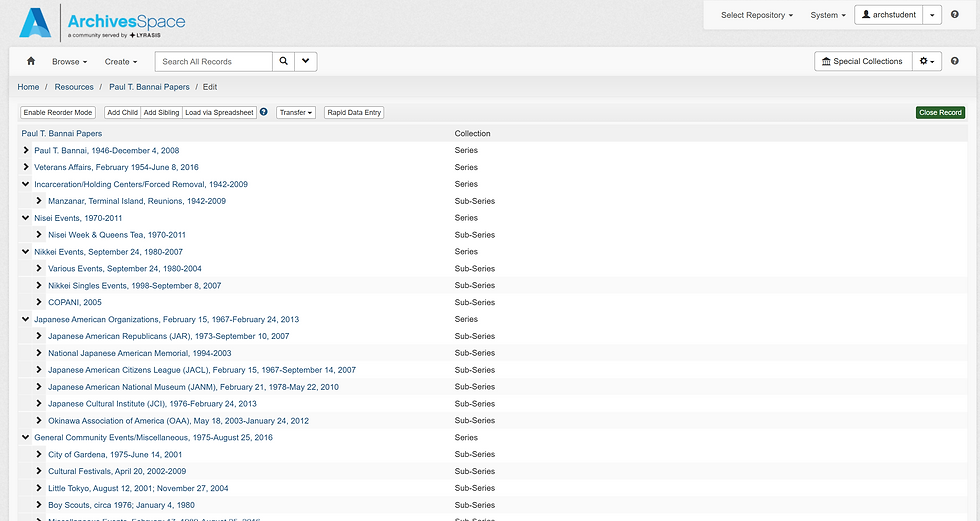Expand Japanese American Citizens League sub-series

[x=39, y=369]
